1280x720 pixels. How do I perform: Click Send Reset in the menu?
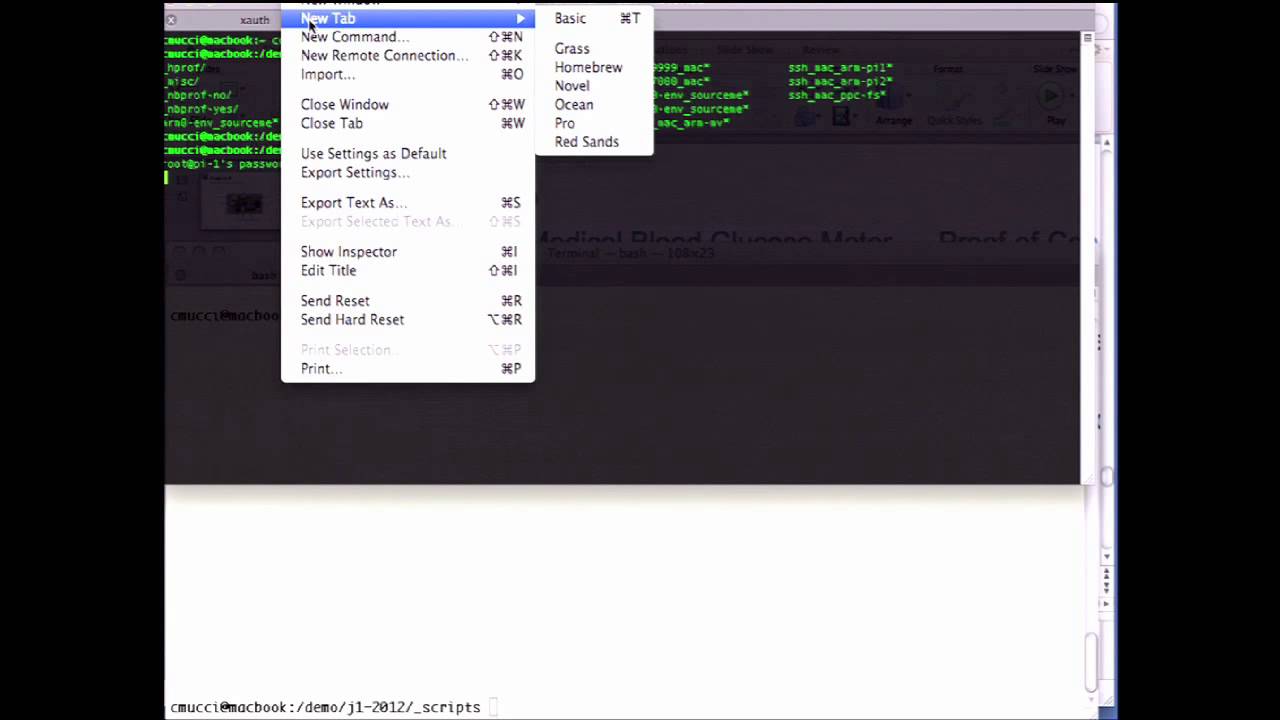(408, 301)
